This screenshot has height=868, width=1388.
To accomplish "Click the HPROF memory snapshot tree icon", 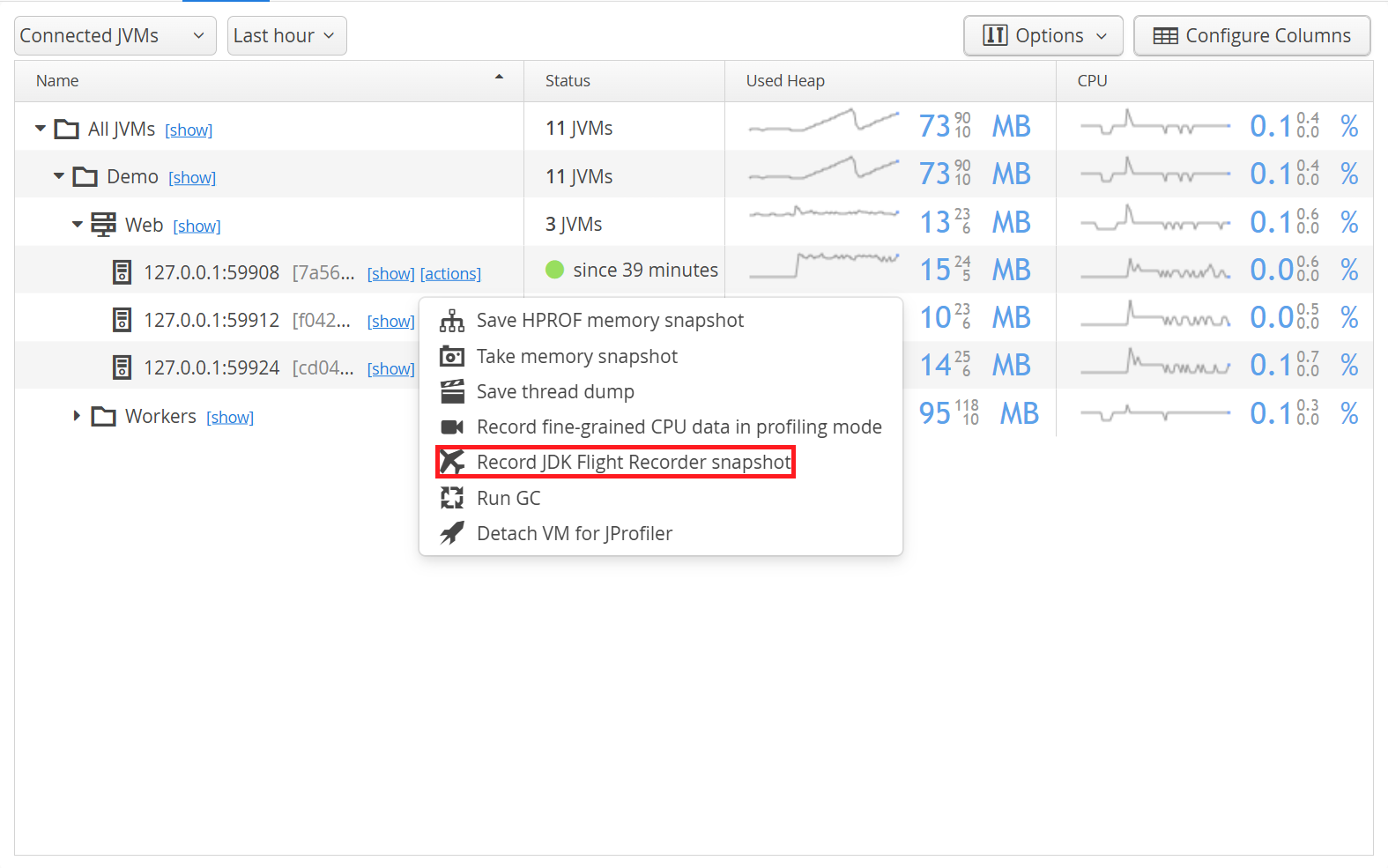I will pyautogui.click(x=452, y=321).
